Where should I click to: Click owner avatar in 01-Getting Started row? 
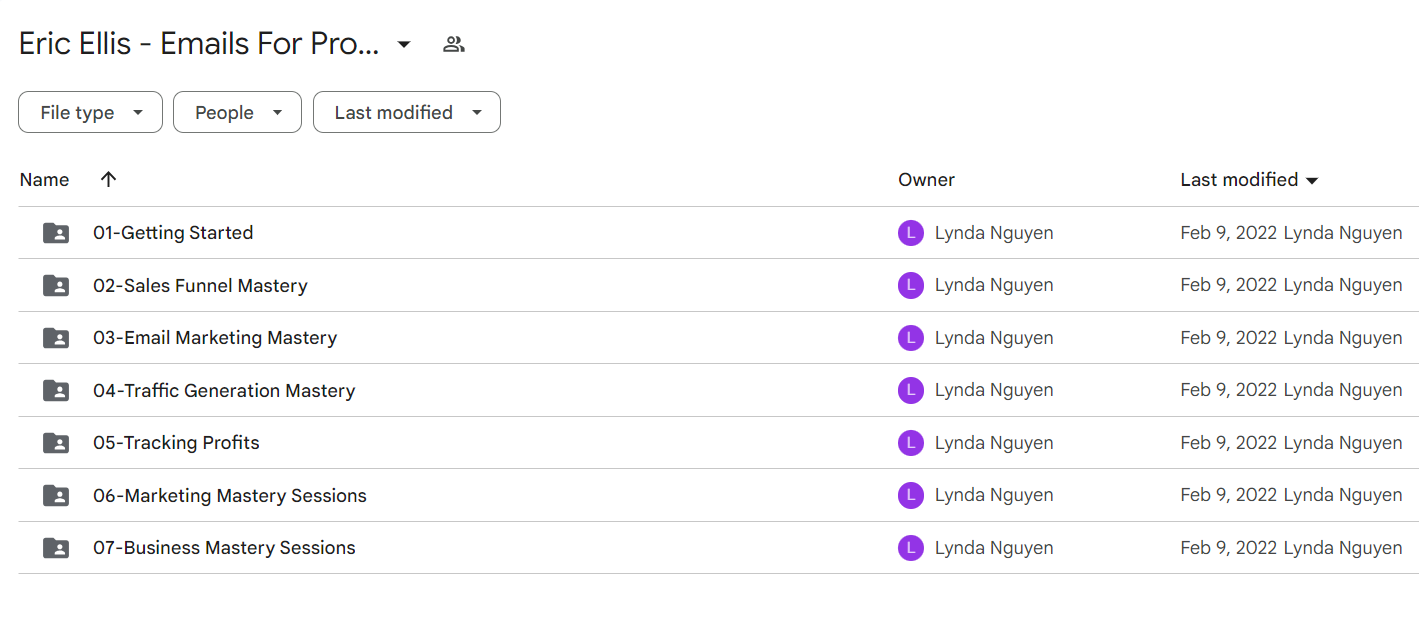[x=910, y=233]
